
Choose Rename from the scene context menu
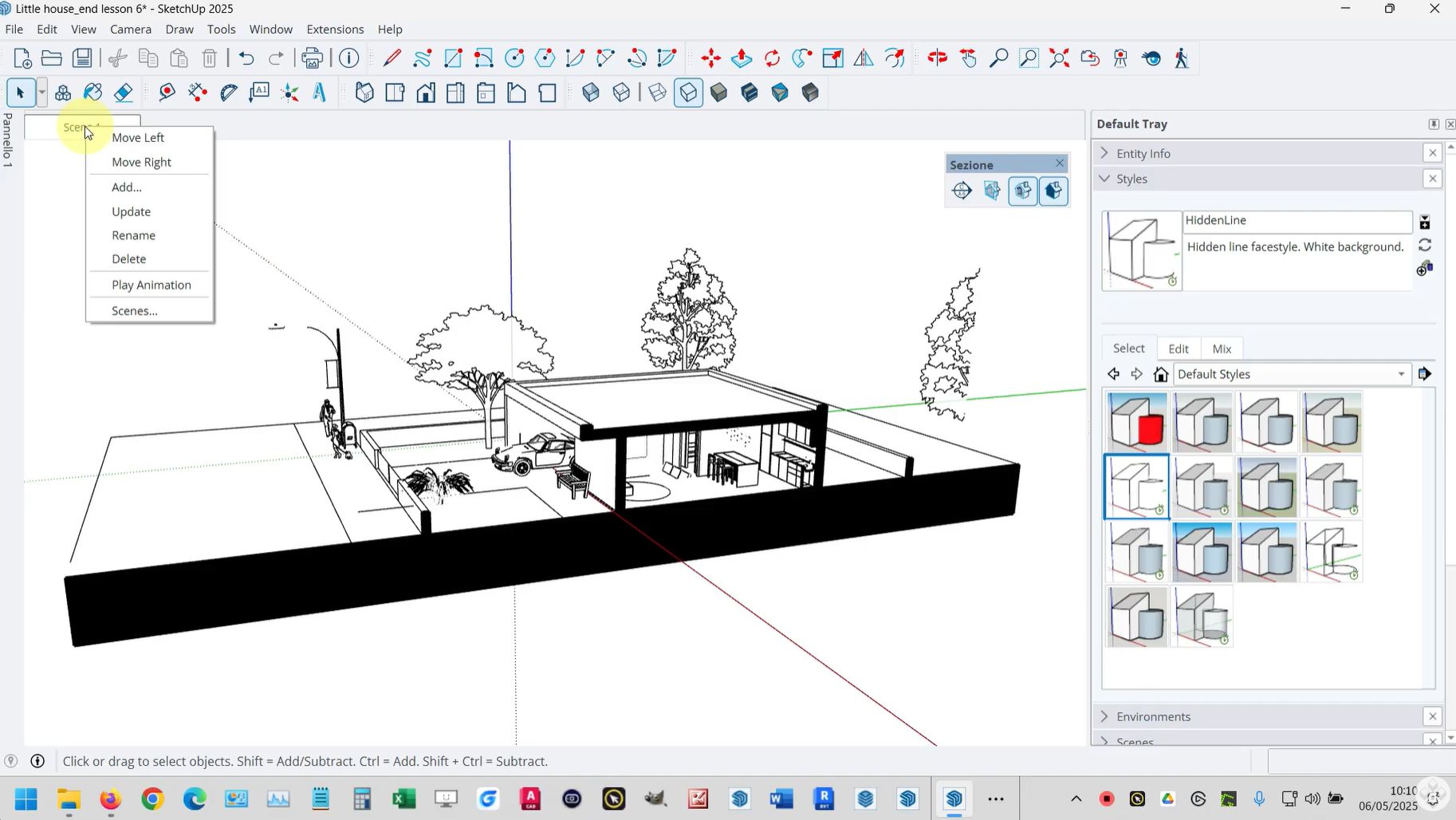tap(133, 235)
